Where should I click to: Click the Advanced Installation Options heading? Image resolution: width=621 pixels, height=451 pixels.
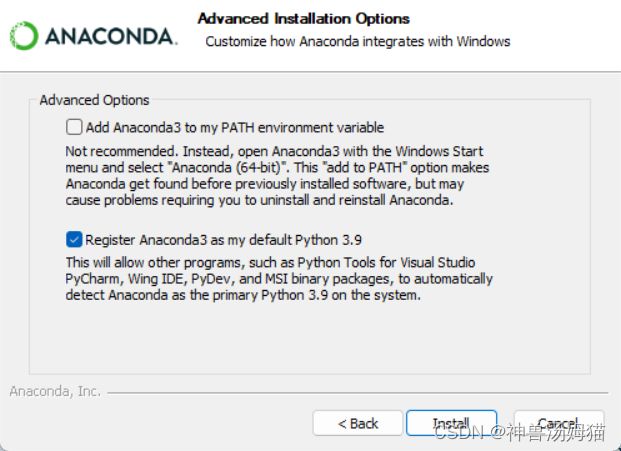coord(303,19)
